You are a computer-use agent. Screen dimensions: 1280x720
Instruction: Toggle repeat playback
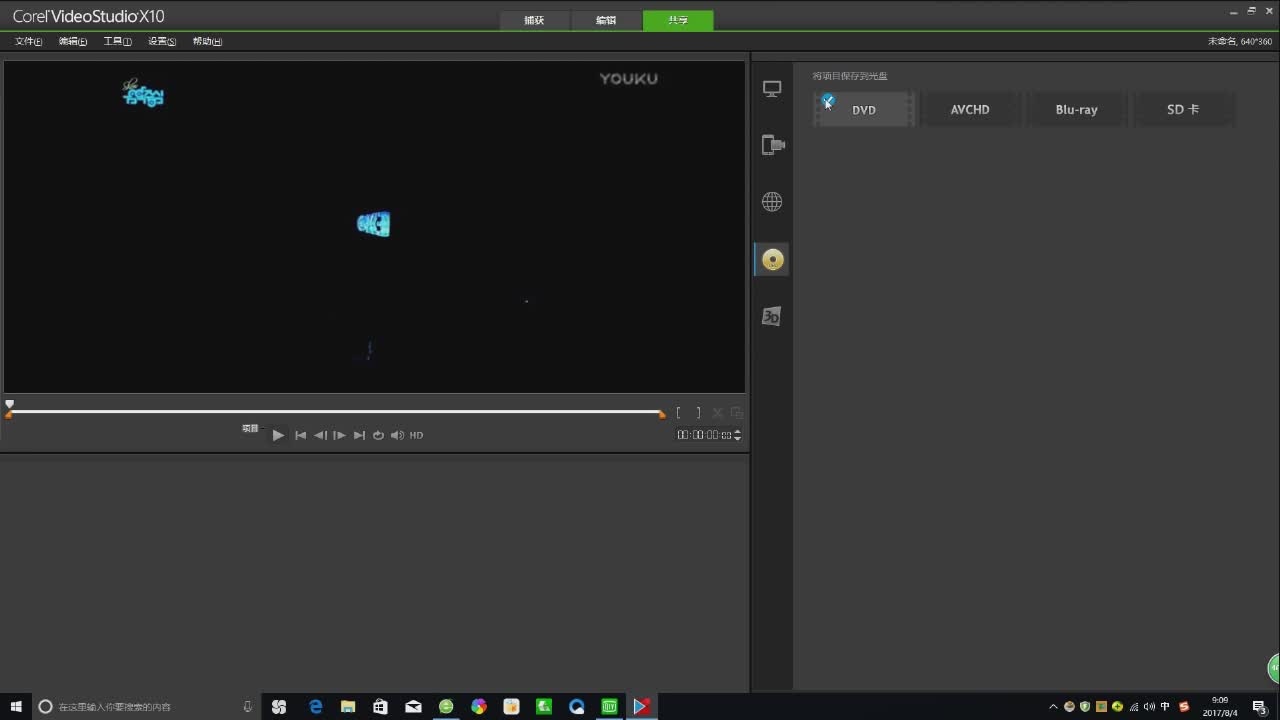pyautogui.click(x=378, y=435)
